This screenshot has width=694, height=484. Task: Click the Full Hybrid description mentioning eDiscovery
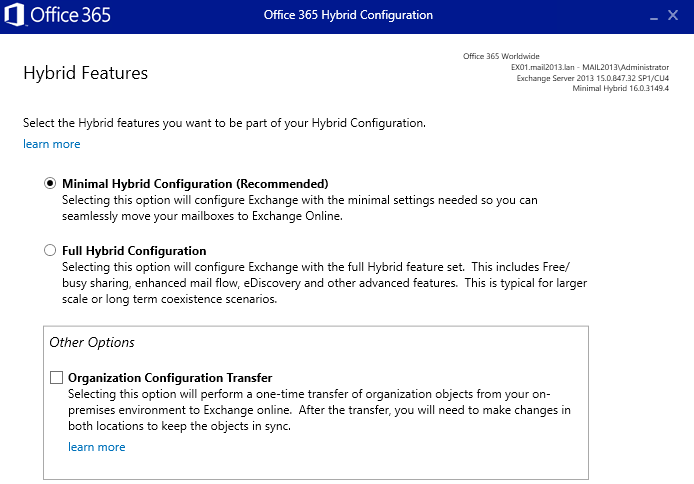(x=324, y=283)
